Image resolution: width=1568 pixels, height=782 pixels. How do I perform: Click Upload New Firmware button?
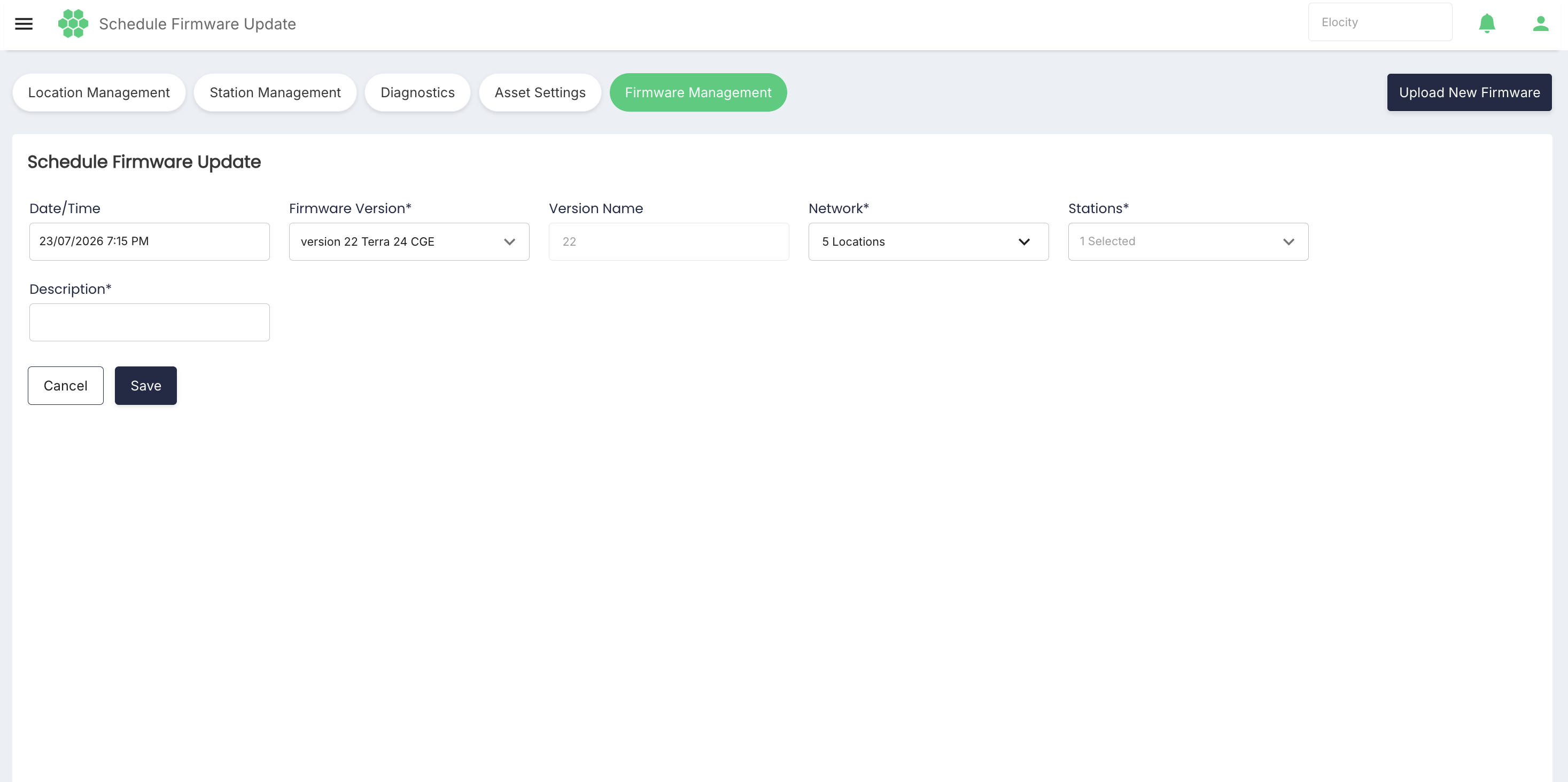click(x=1469, y=92)
